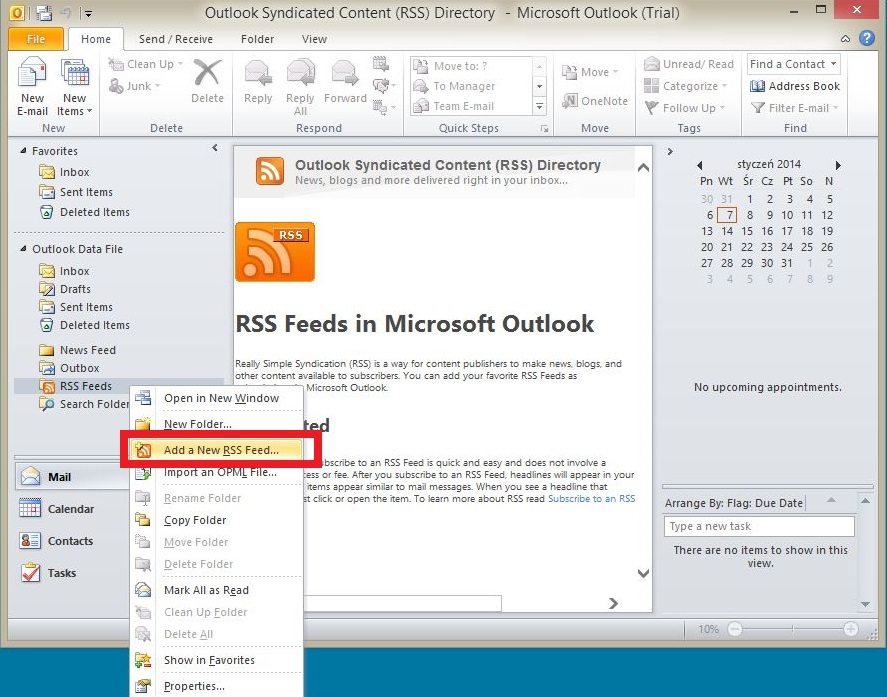Click the large RSS logo image
887x697 pixels.
[275, 252]
